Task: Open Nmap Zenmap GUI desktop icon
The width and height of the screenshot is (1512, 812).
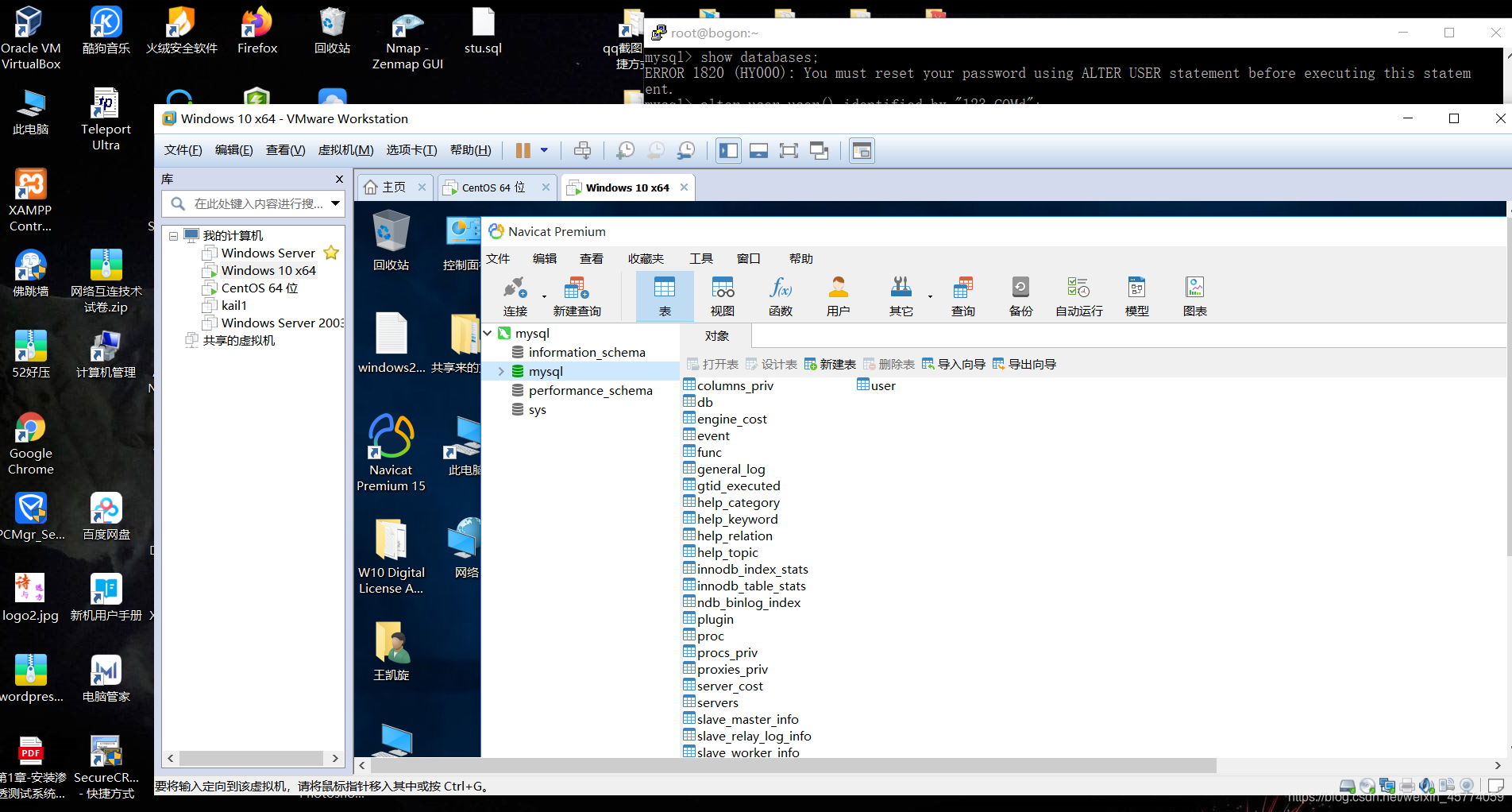Action: [x=407, y=38]
